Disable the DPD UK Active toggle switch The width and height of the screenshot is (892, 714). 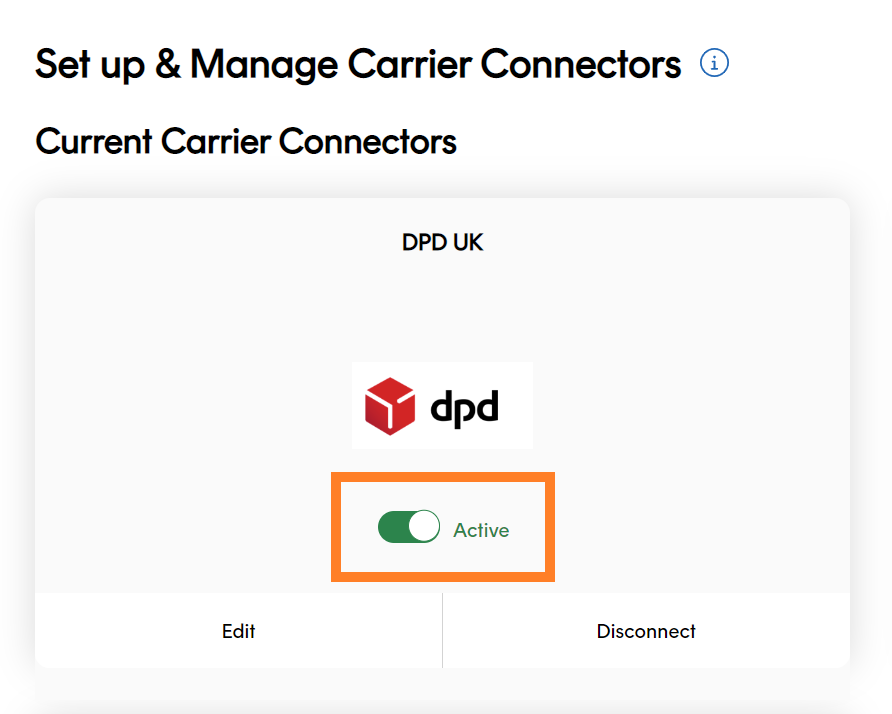pyautogui.click(x=408, y=526)
